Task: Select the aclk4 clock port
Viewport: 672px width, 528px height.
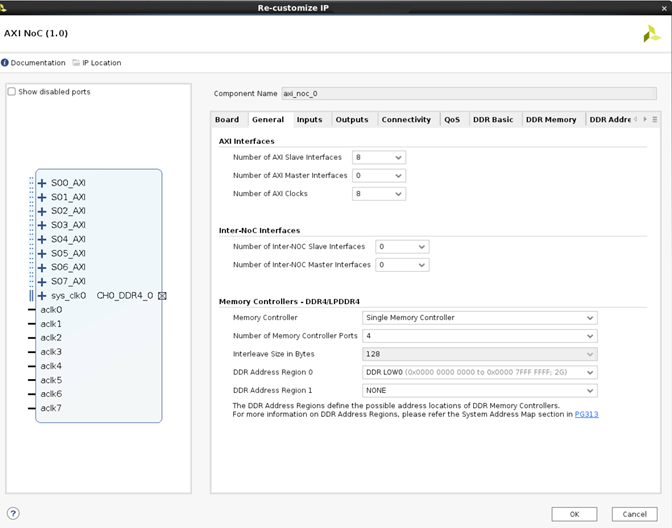Action: (x=51, y=366)
